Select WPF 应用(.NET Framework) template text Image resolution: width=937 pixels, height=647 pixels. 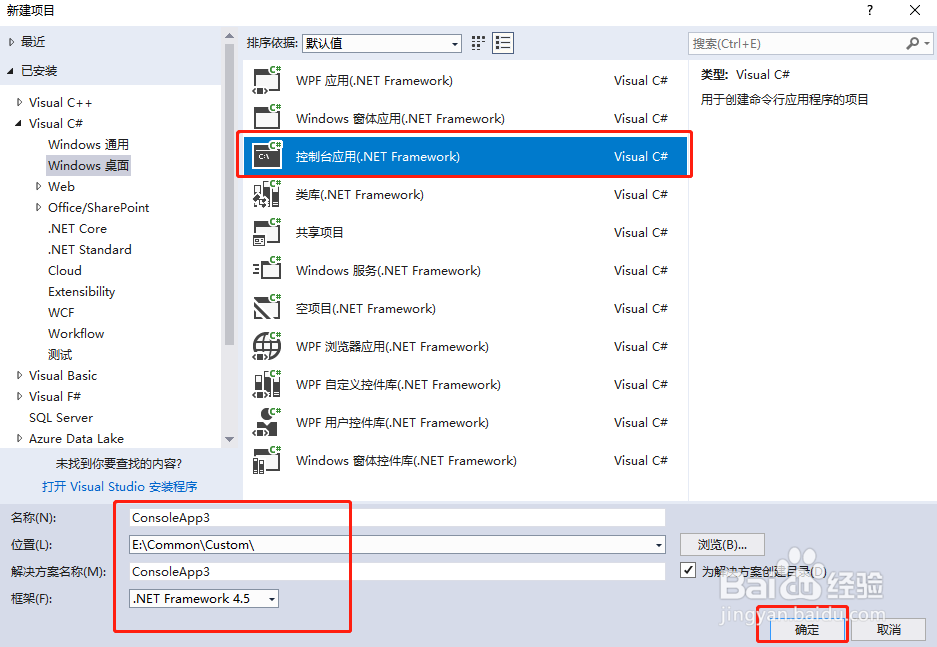[374, 81]
